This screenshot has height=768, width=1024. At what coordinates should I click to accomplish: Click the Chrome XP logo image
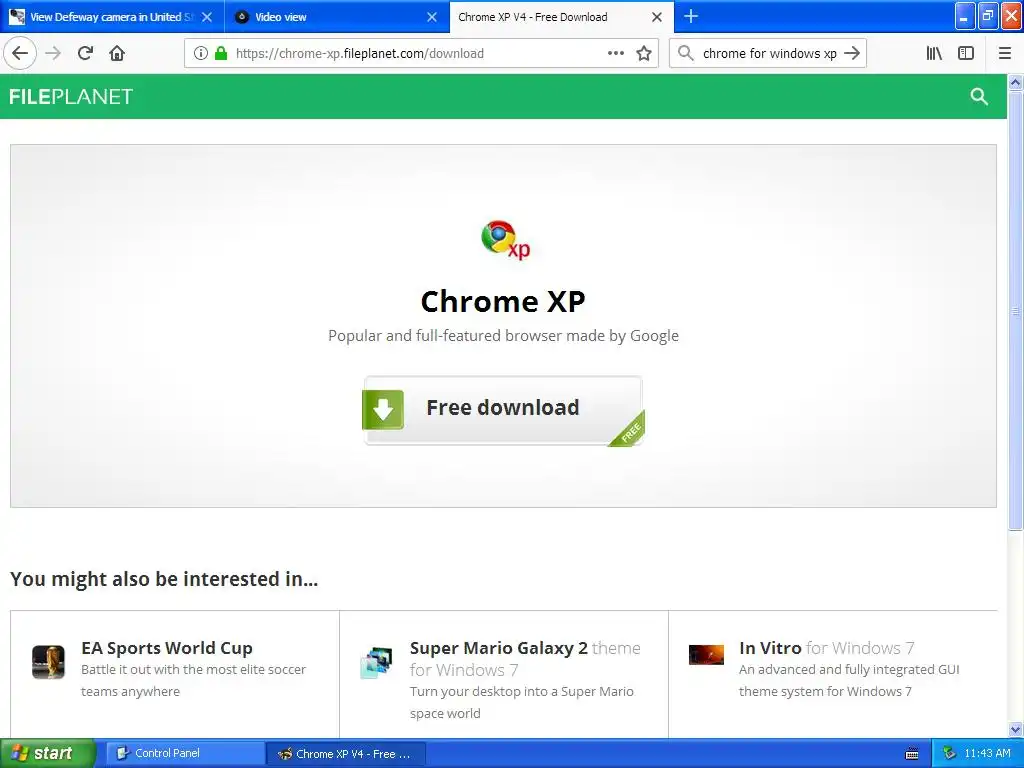505,240
